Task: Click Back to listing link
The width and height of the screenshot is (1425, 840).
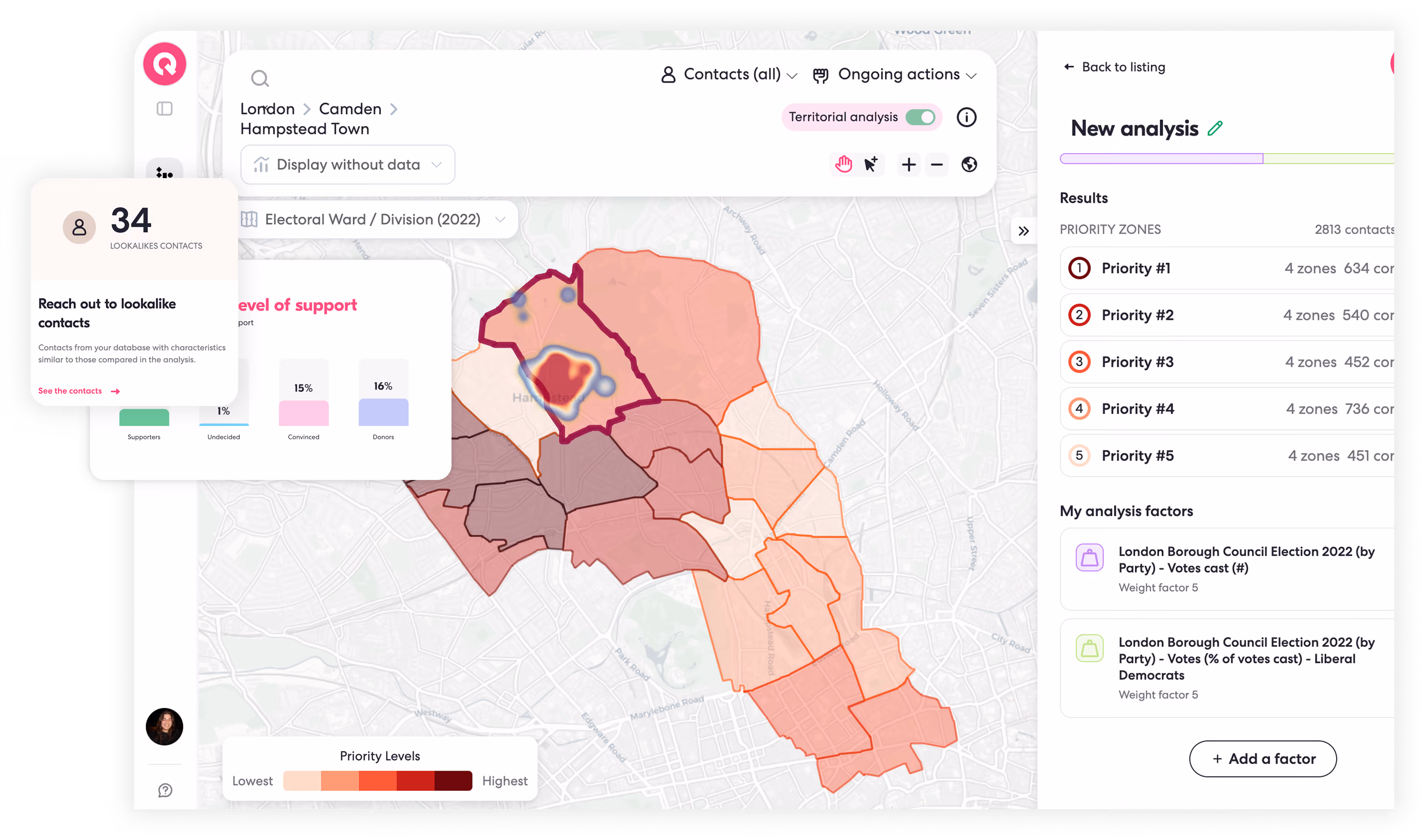Action: (1114, 67)
